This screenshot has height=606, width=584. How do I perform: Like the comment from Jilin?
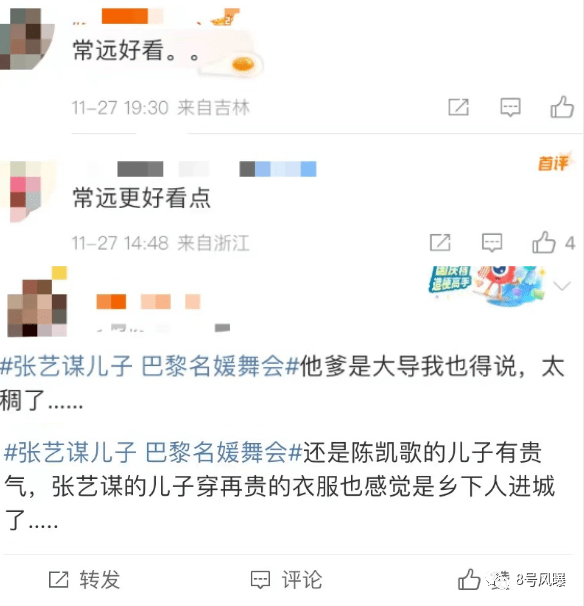pyautogui.click(x=562, y=107)
